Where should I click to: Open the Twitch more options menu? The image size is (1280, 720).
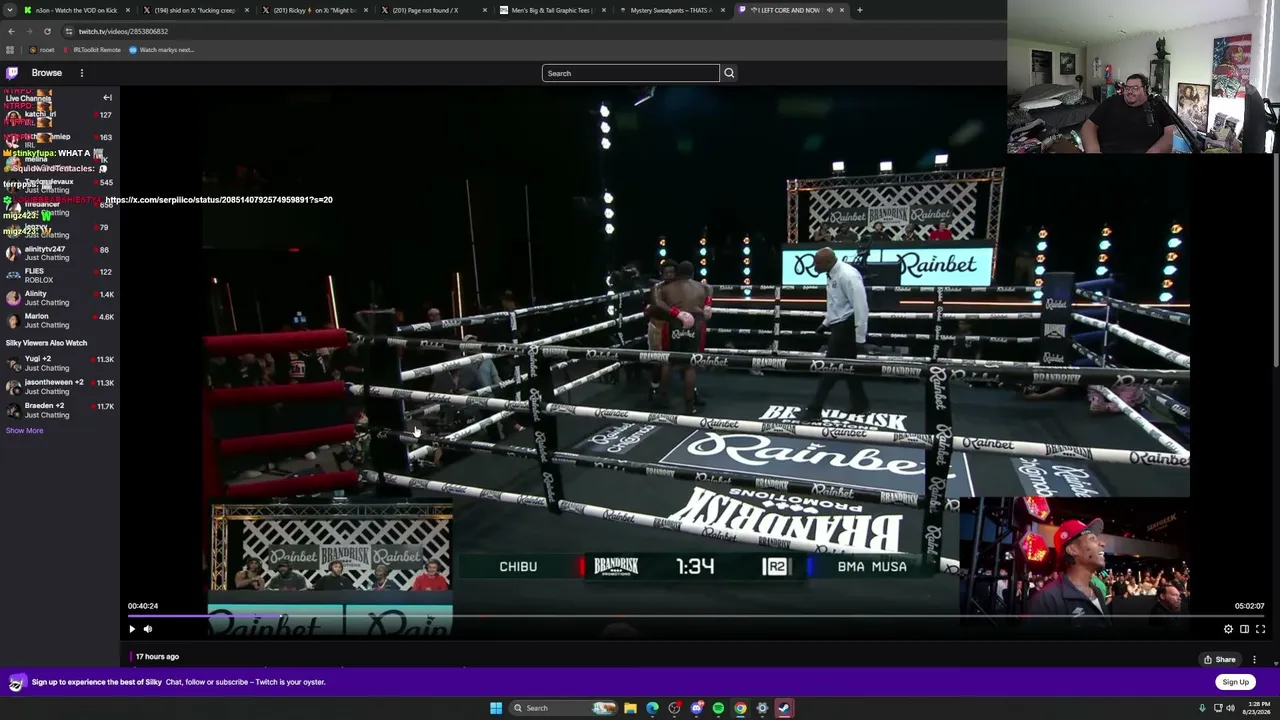click(82, 73)
